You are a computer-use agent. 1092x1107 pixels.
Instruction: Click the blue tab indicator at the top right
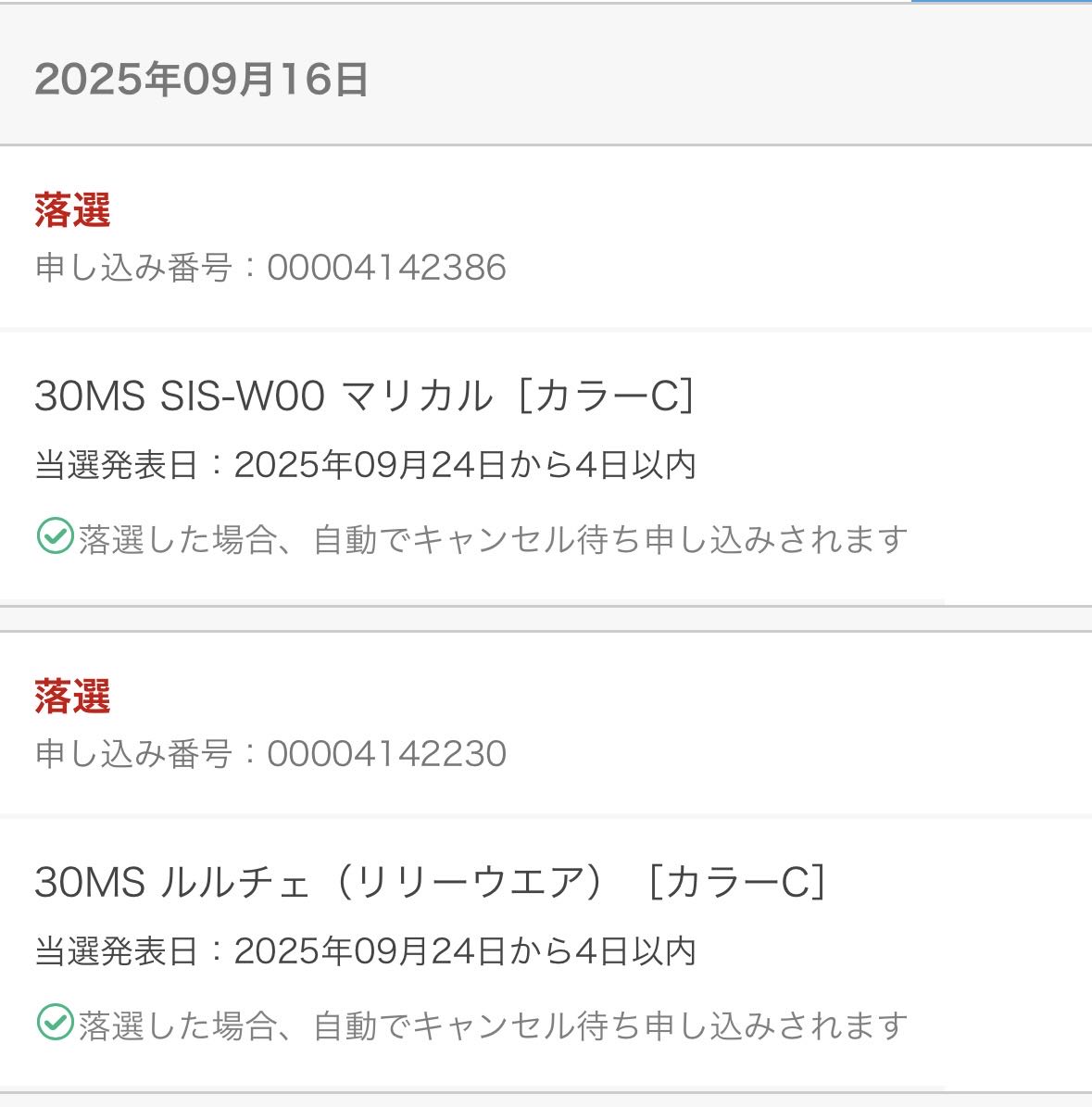coord(1000,2)
